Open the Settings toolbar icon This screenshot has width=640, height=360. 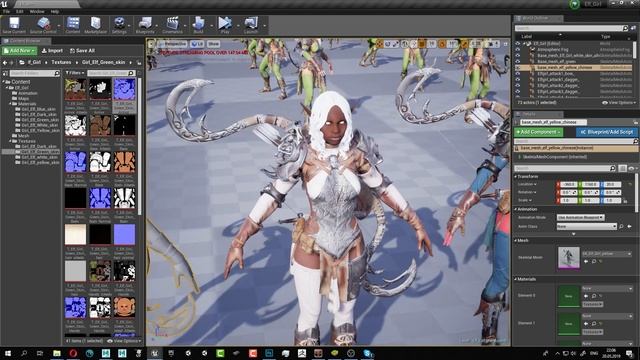[119, 25]
